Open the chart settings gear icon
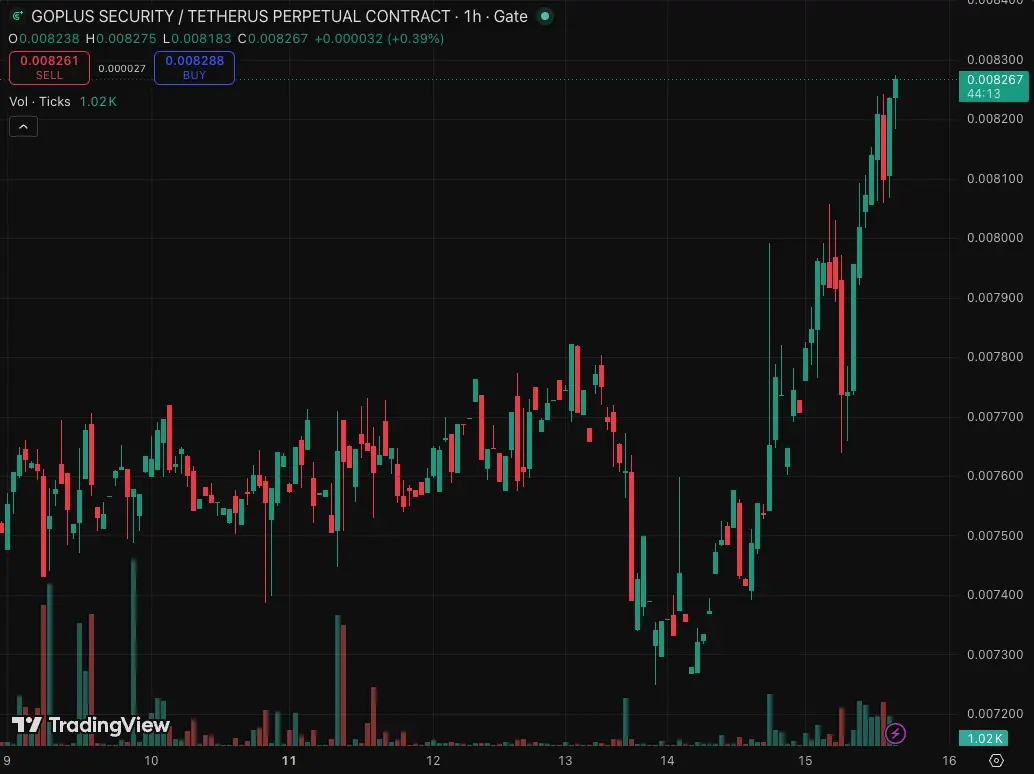Image resolution: width=1034 pixels, height=774 pixels. pos(996,760)
